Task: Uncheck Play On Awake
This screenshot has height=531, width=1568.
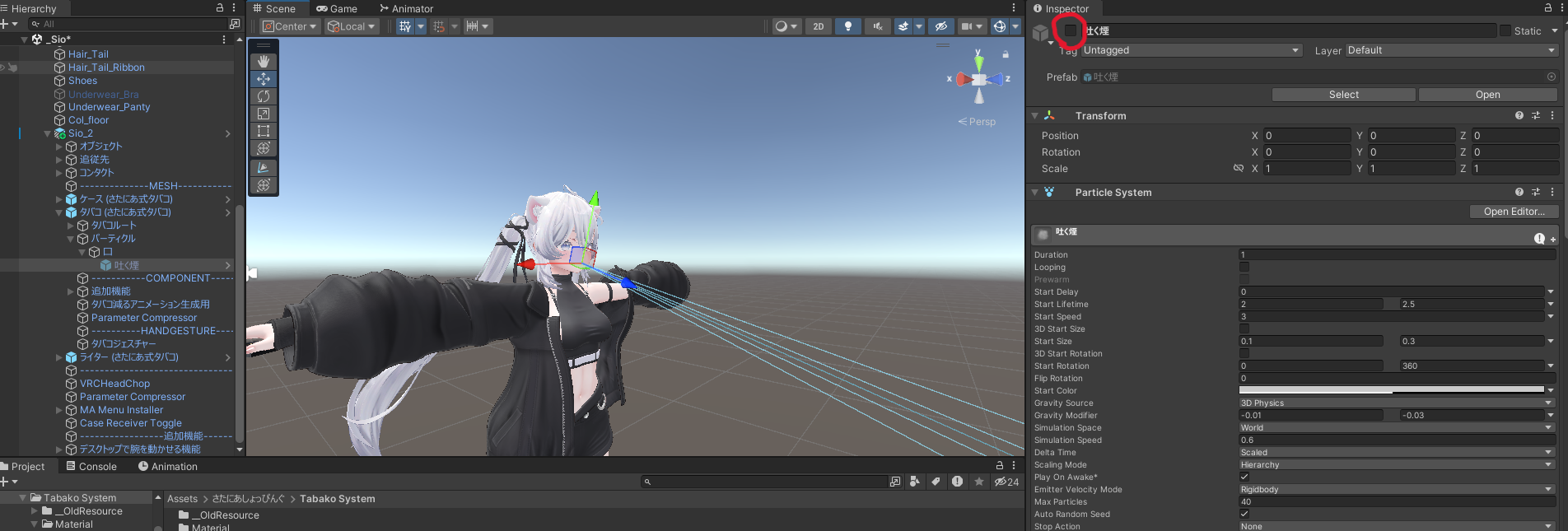Action: point(1244,477)
